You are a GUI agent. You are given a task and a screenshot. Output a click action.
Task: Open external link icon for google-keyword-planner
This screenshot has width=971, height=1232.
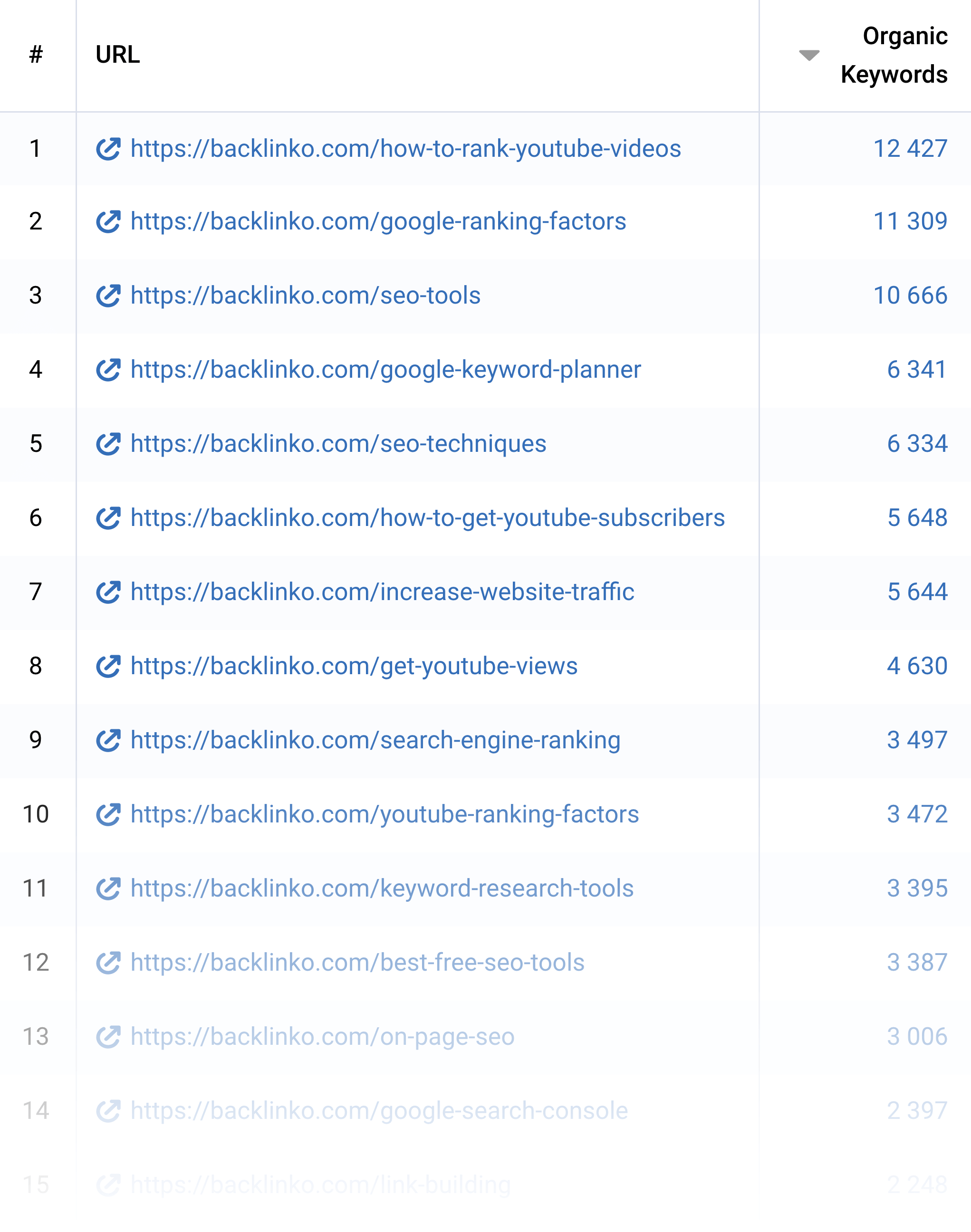[108, 370]
